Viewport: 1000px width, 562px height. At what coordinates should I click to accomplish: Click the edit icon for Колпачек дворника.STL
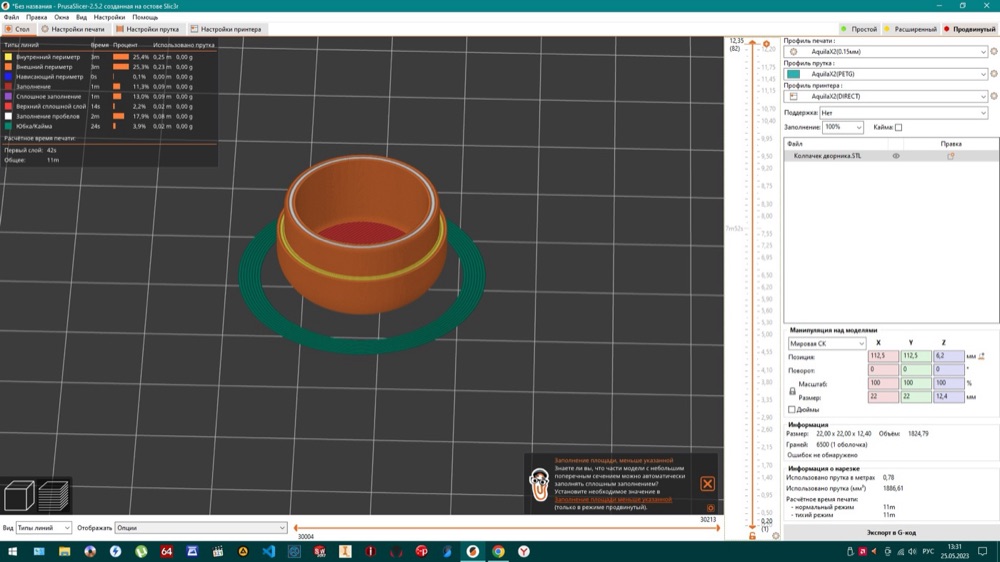click(x=951, y=156)
